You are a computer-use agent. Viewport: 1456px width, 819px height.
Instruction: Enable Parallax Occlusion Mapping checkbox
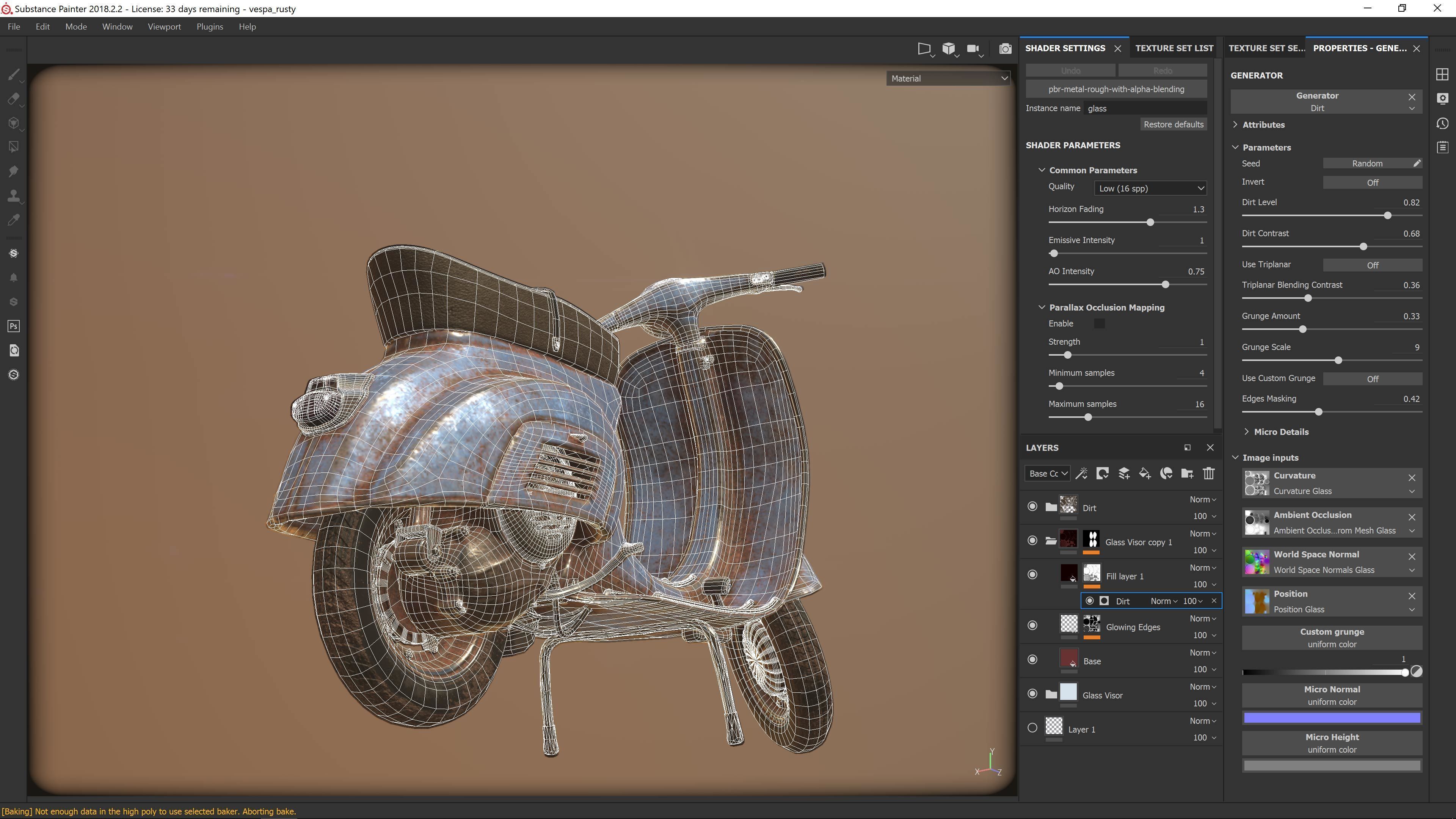tap(1099, 323)
